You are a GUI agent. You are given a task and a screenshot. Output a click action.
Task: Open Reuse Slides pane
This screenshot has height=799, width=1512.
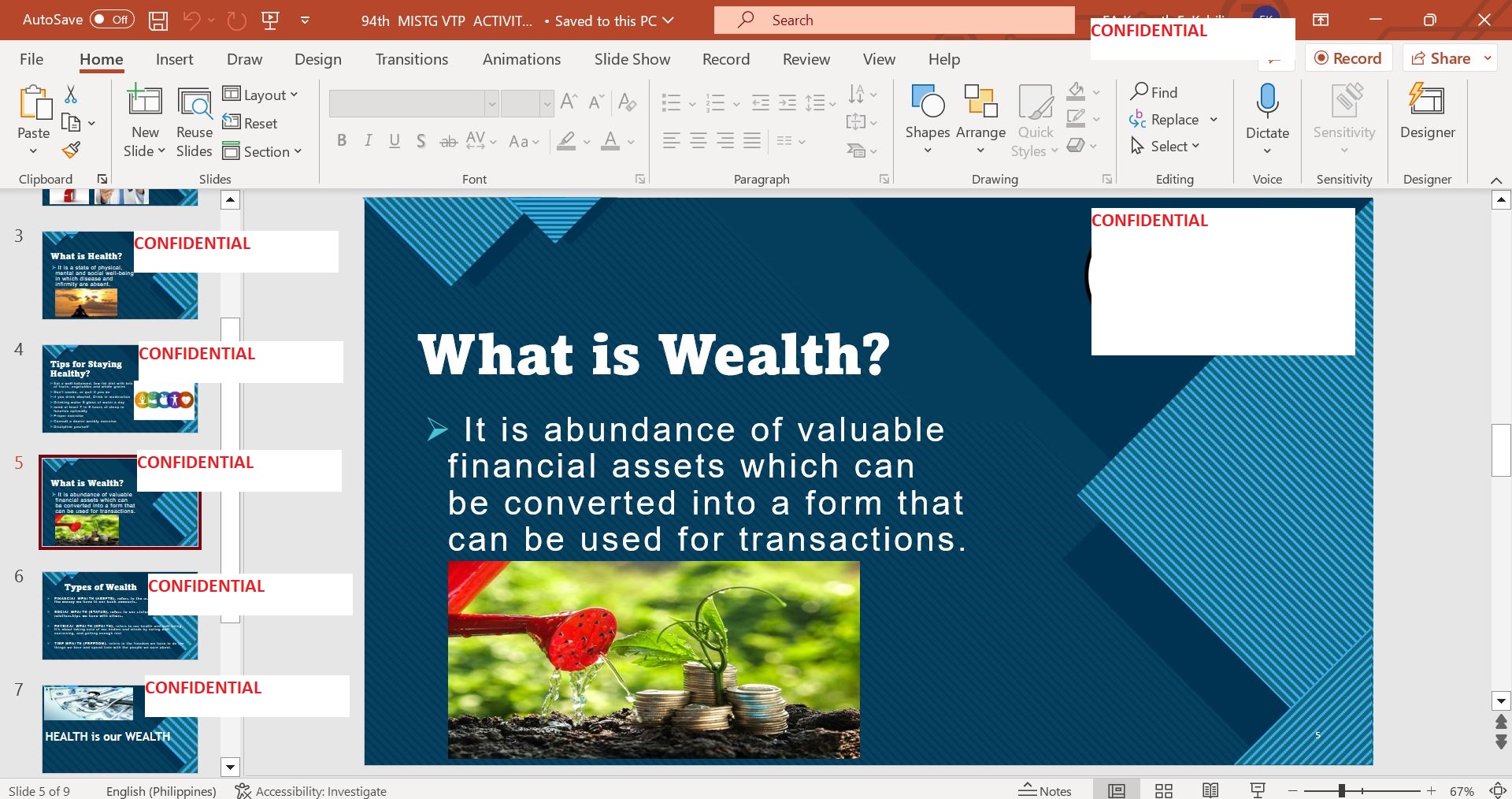195,122
